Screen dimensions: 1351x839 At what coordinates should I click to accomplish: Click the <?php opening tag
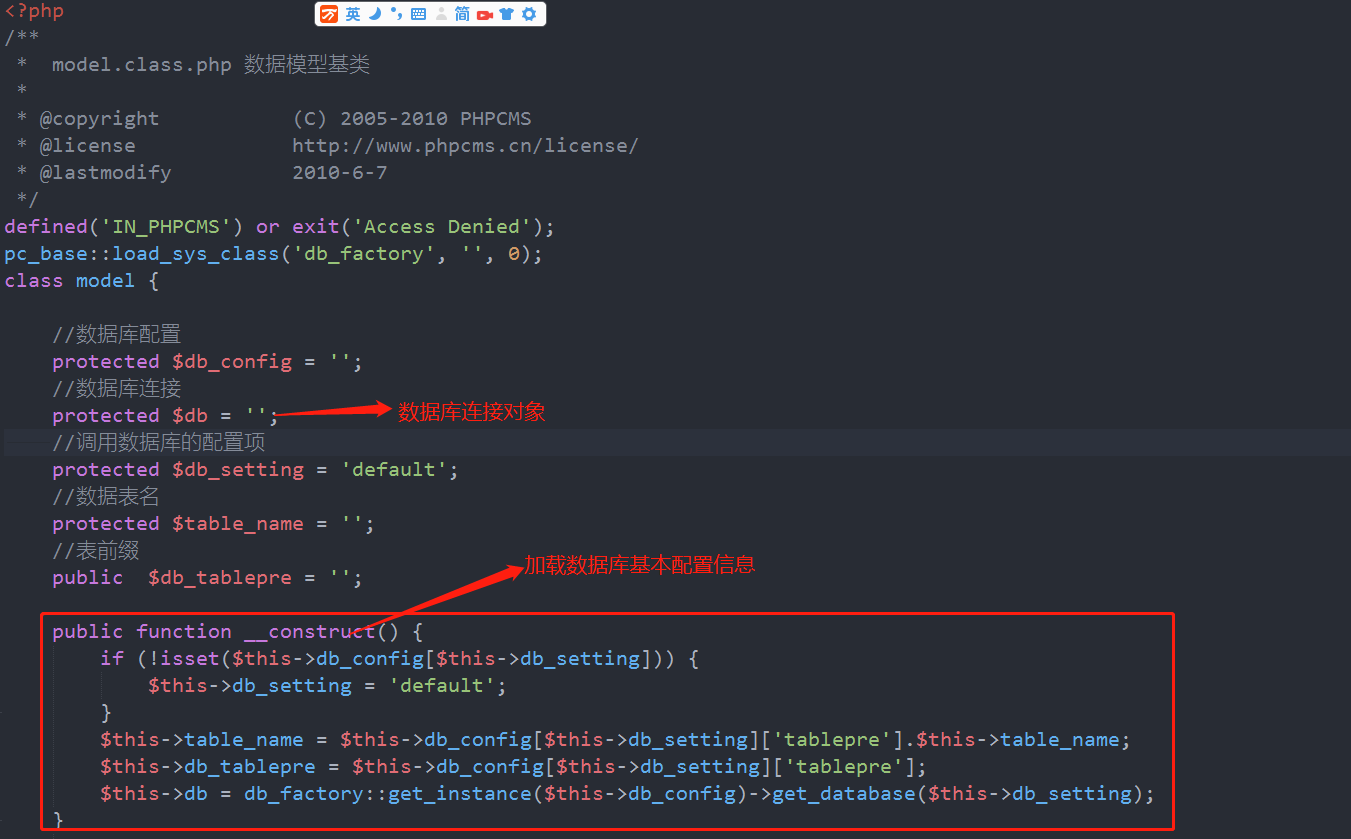(34, 12)
